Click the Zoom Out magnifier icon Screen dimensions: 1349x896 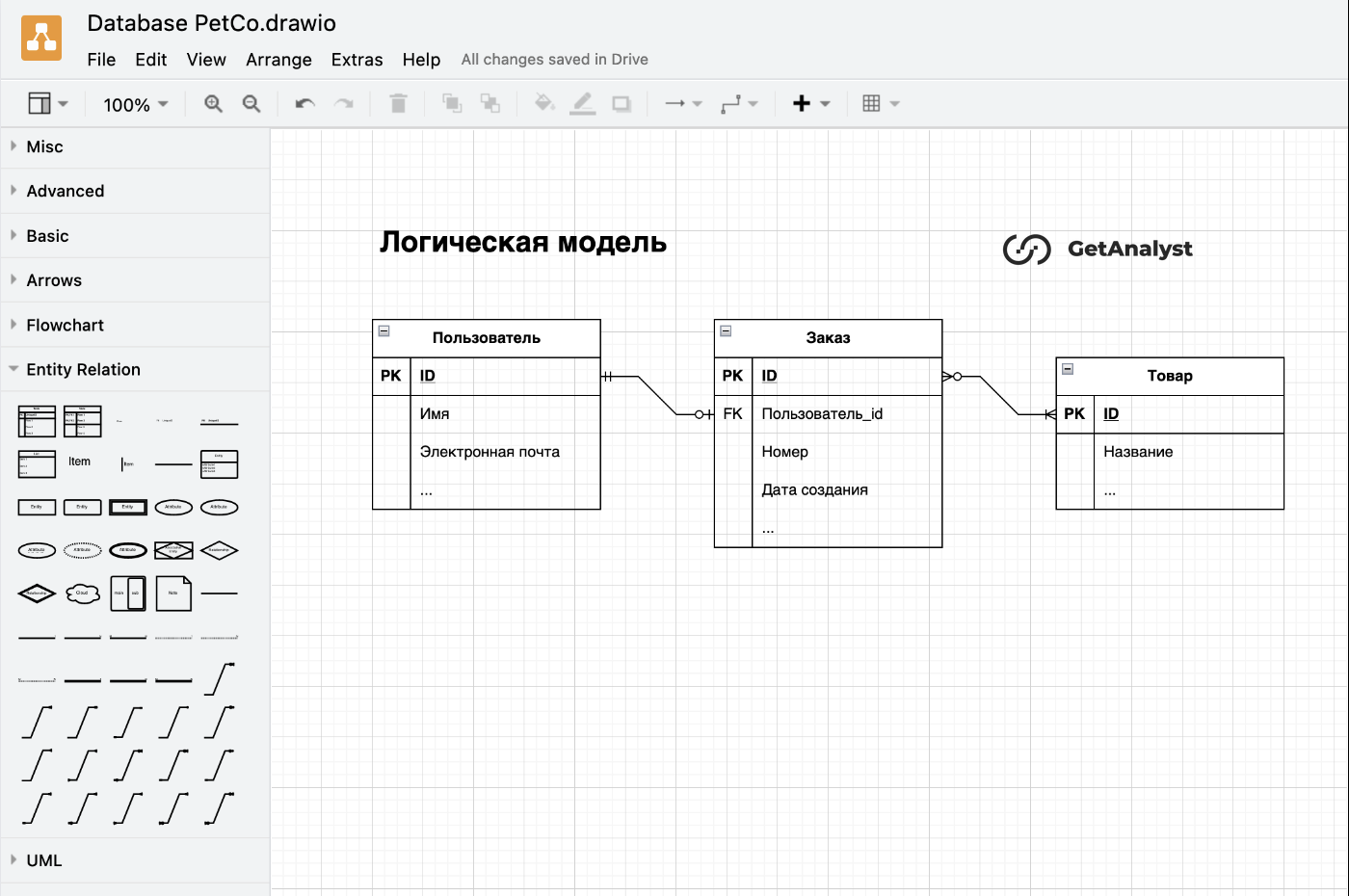(x=251, y=104)
